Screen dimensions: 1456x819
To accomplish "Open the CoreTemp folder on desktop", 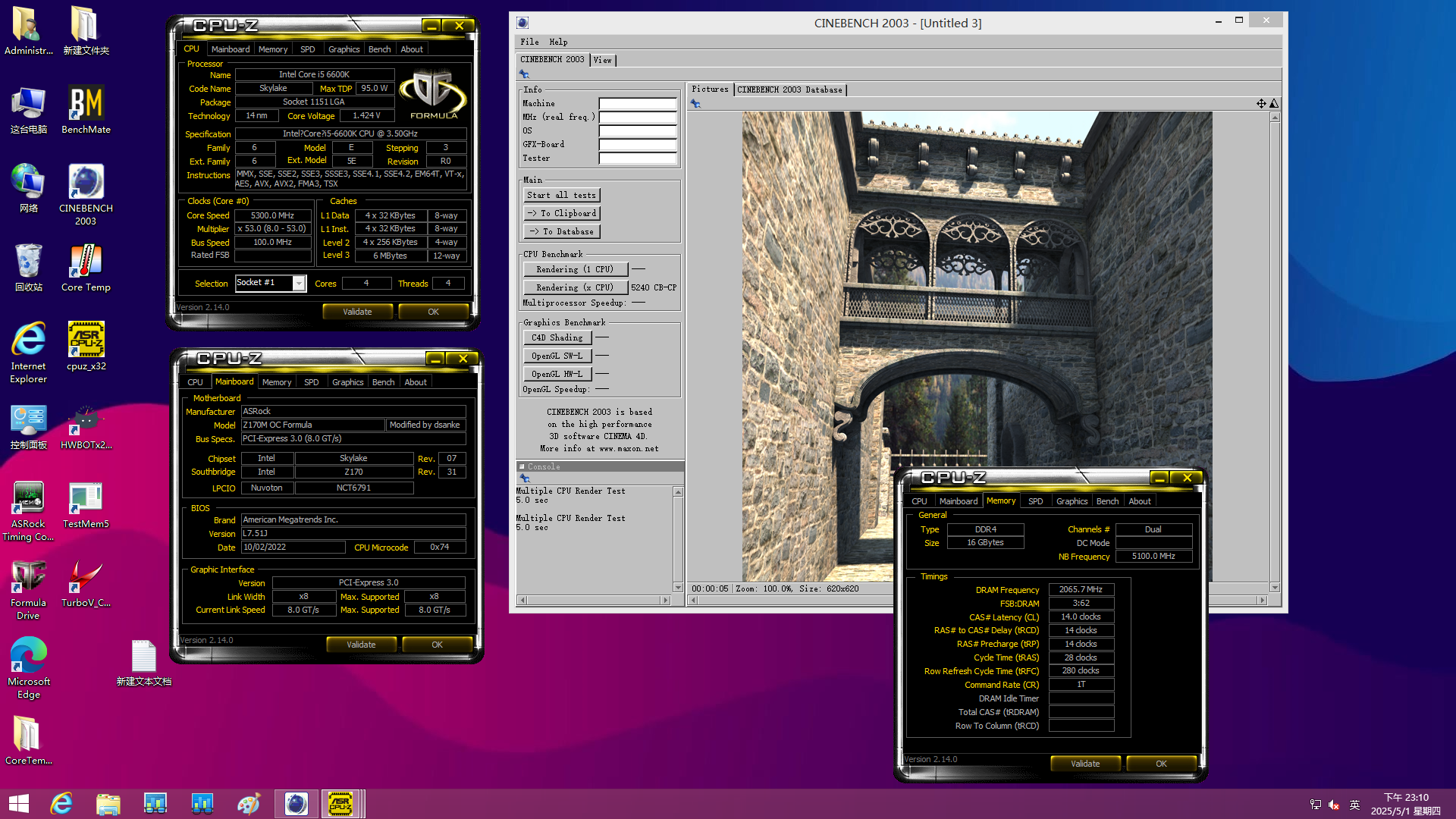I will (28, 742).
